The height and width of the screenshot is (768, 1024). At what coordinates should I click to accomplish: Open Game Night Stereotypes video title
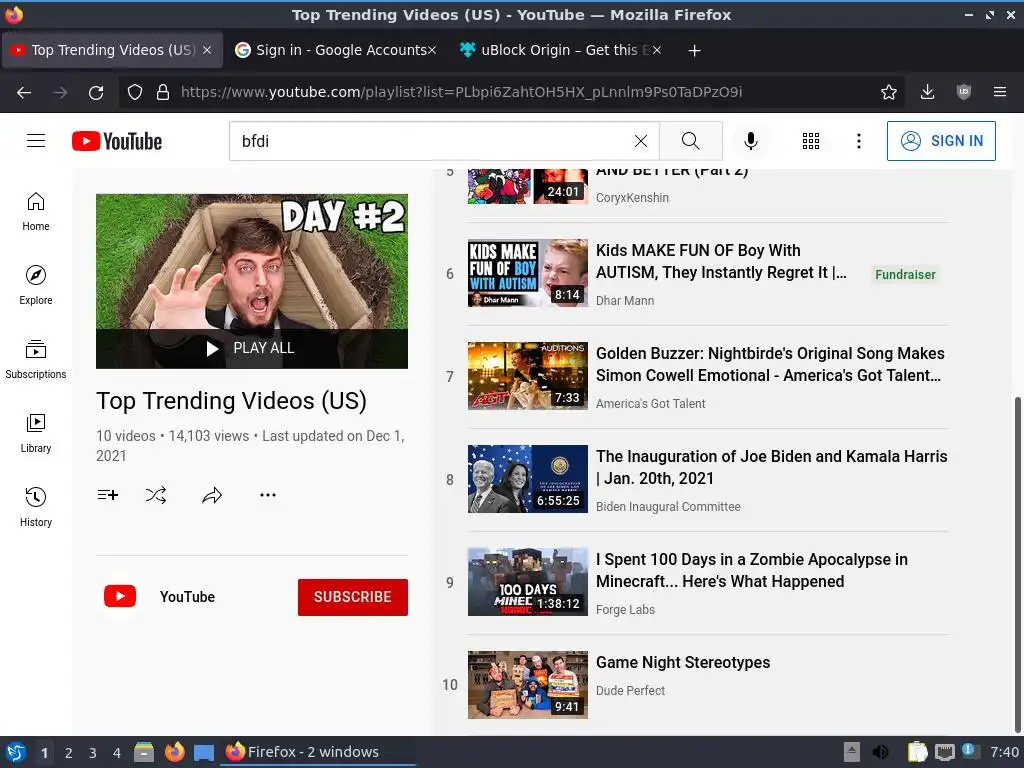[683, 662]
